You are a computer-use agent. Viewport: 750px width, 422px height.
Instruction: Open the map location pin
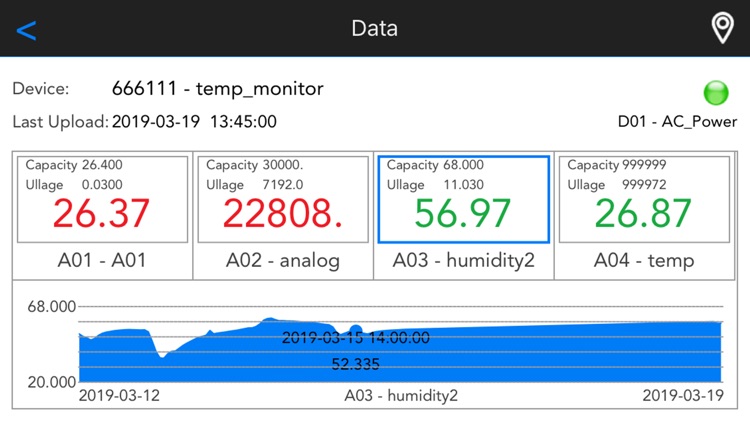tap(722, 28)
